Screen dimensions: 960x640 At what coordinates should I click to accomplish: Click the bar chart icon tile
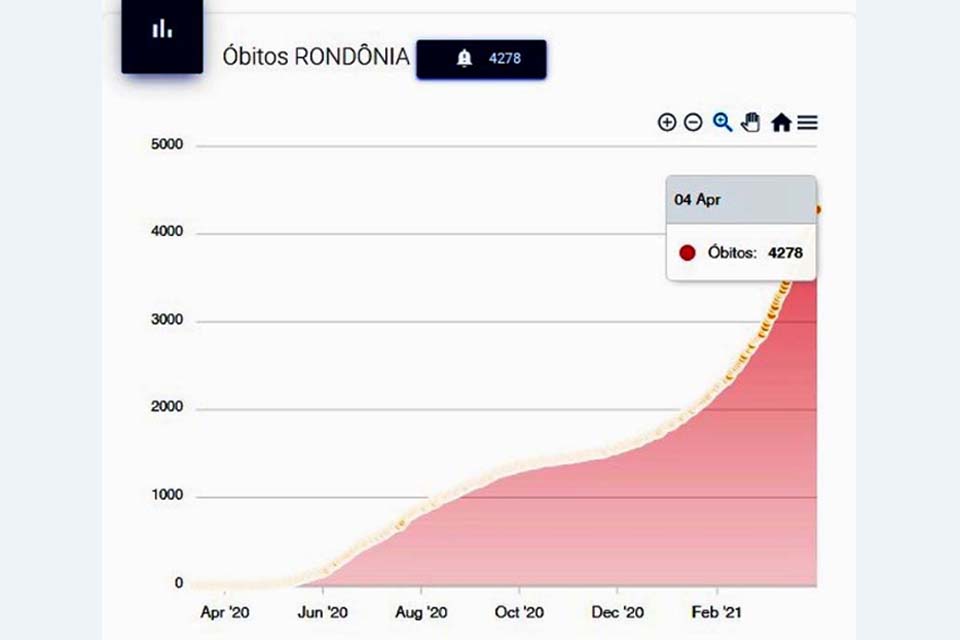tap(162, 30)
